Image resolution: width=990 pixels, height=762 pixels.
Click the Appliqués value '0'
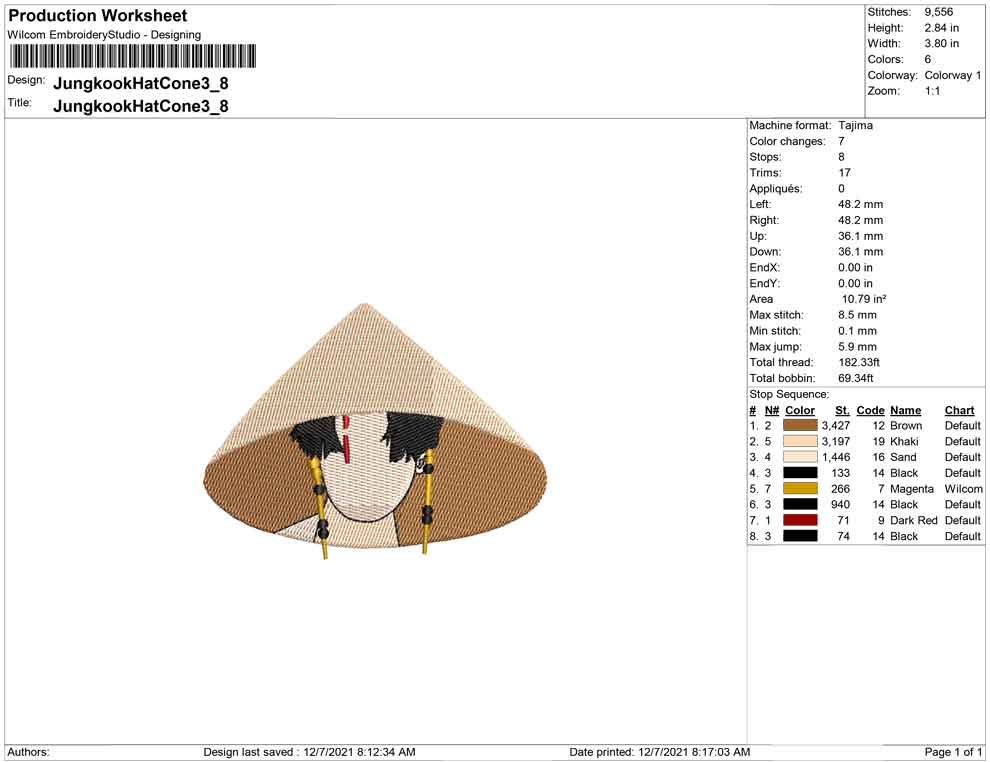point(841,188)
